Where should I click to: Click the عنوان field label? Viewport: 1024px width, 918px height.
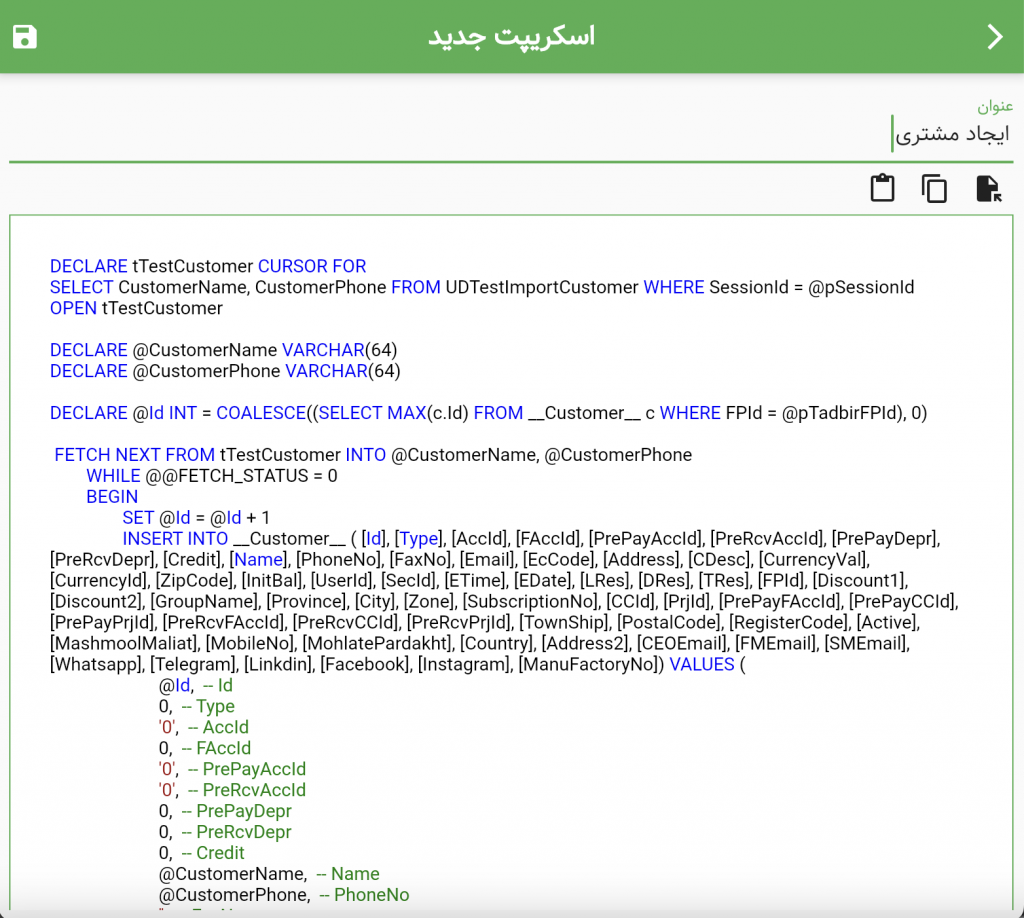[995, 106]
